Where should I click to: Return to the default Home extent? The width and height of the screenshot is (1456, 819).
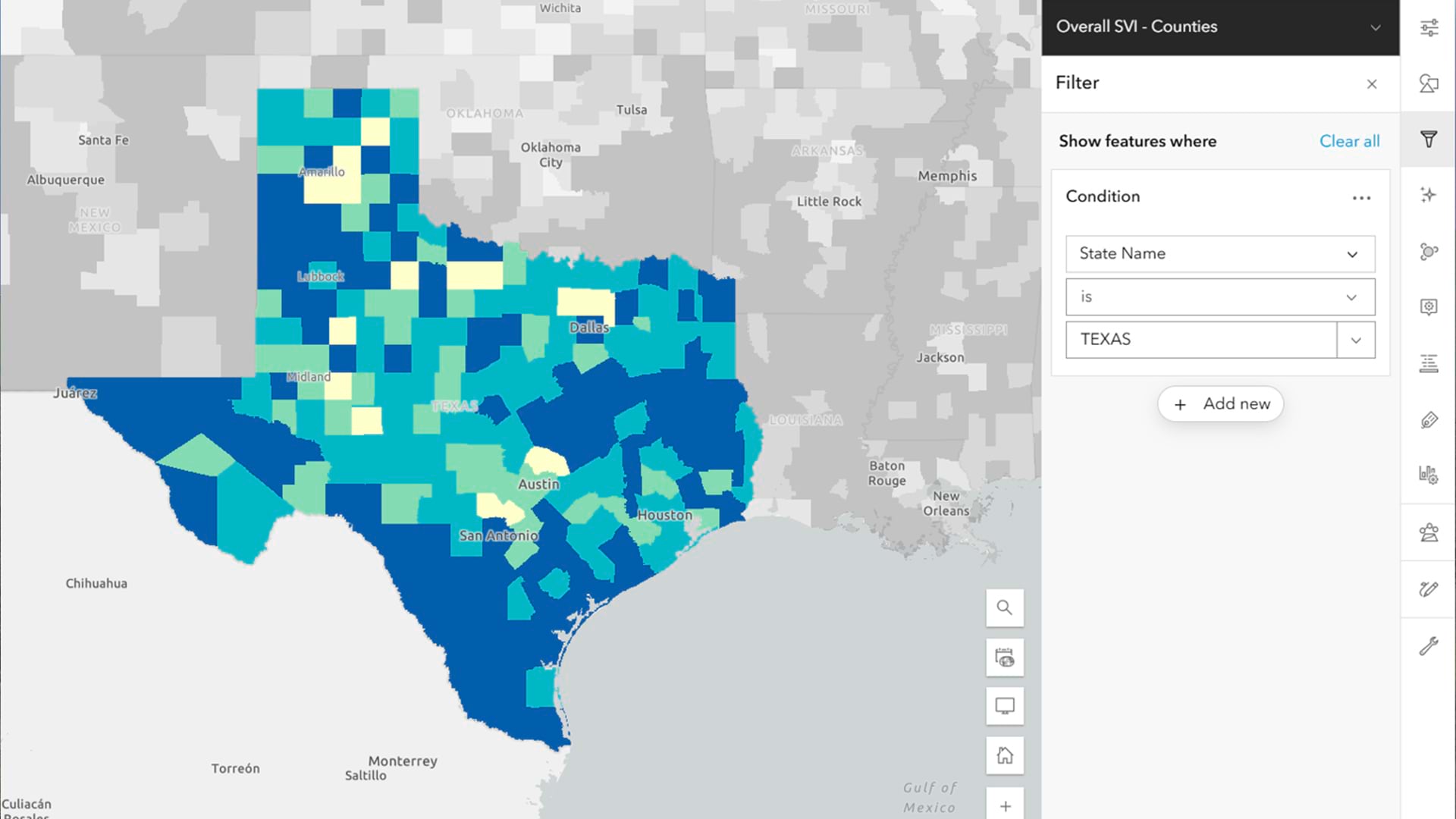[1005, 755]
